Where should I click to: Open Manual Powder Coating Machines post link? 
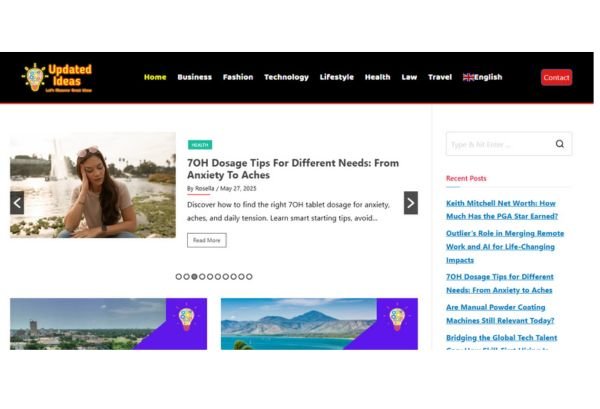click(500, 314)
